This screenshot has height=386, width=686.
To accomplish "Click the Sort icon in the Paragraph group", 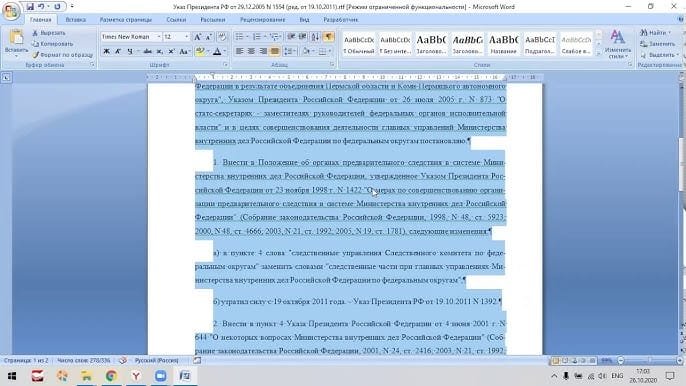I will [x=315, y=37].
